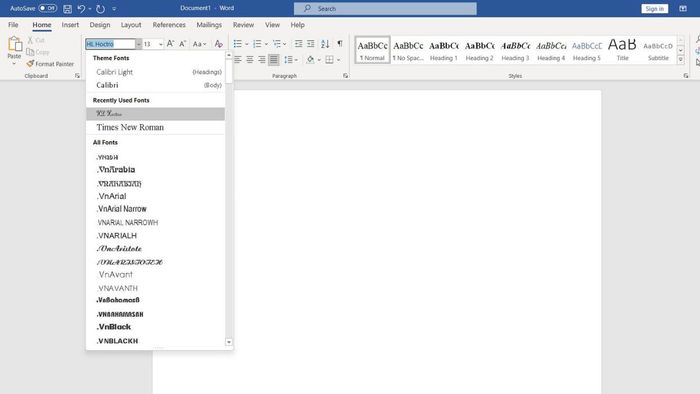
Task: Toggle Align Left alignment
Action: pyautogui.click(x=238, y=59)
